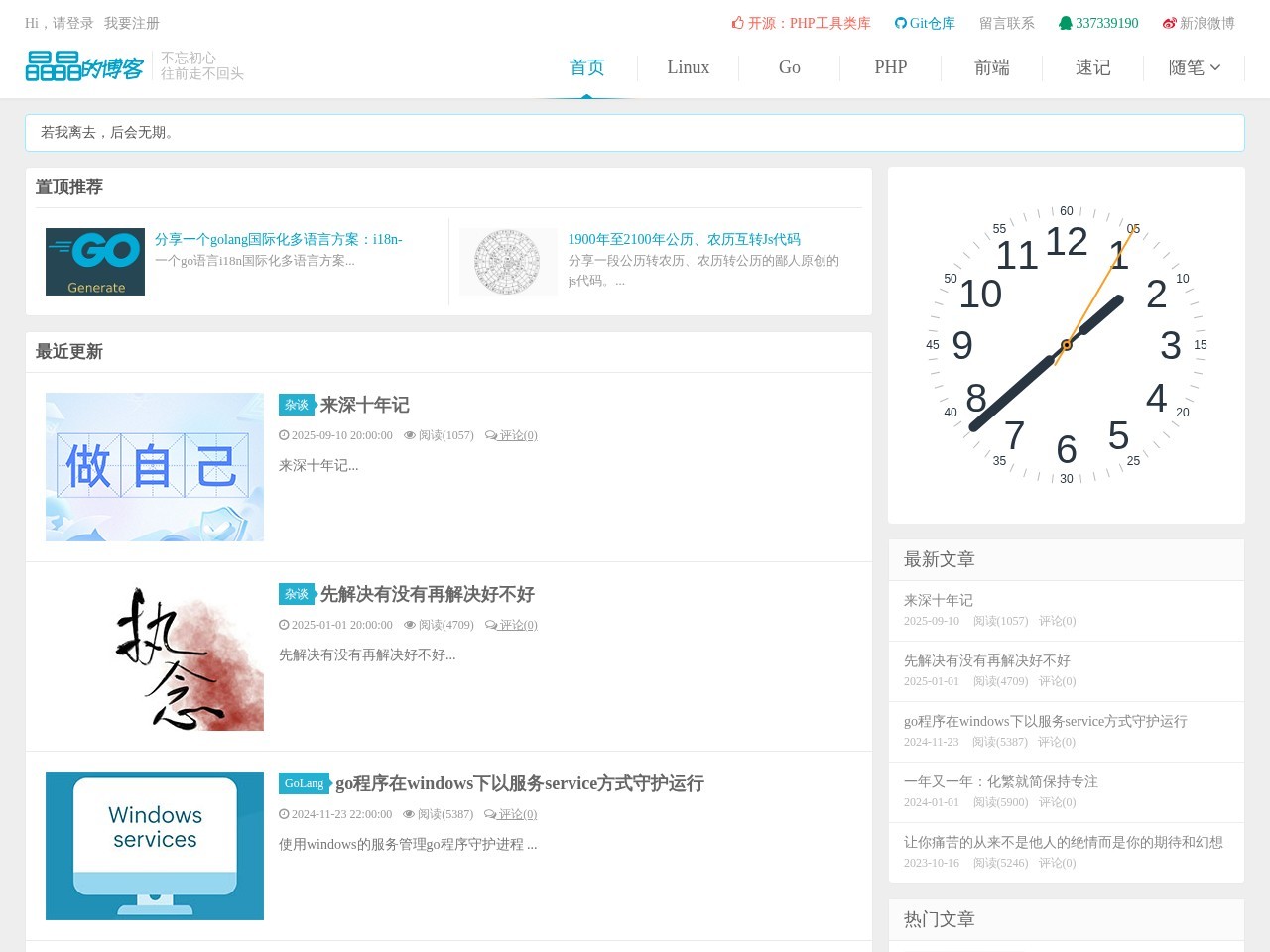Open the PHP工具类库 open-source link
The width and height of the screenshot is (1270, 952).
coord(802,23)
